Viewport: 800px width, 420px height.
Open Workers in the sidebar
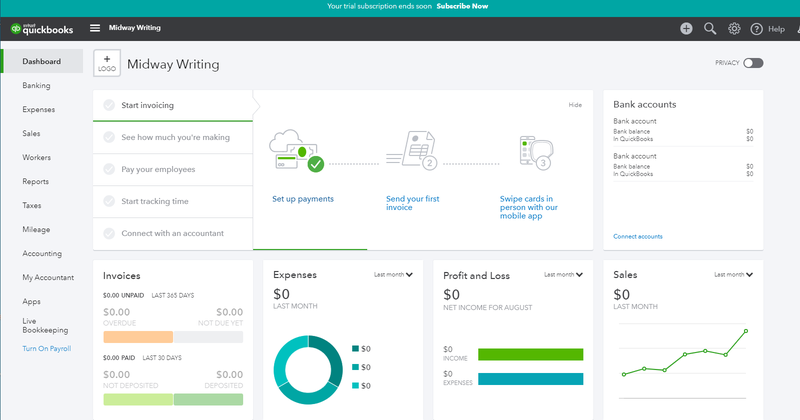[36, 157]
